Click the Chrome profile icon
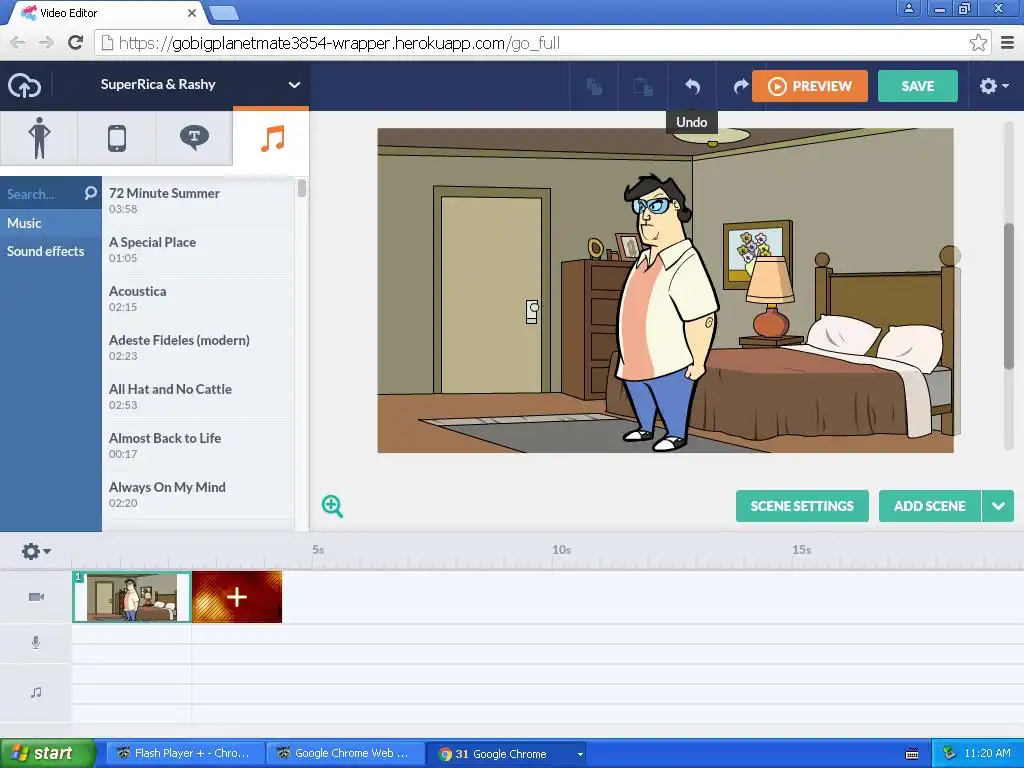1024x768 pixels. coord(908,8)
